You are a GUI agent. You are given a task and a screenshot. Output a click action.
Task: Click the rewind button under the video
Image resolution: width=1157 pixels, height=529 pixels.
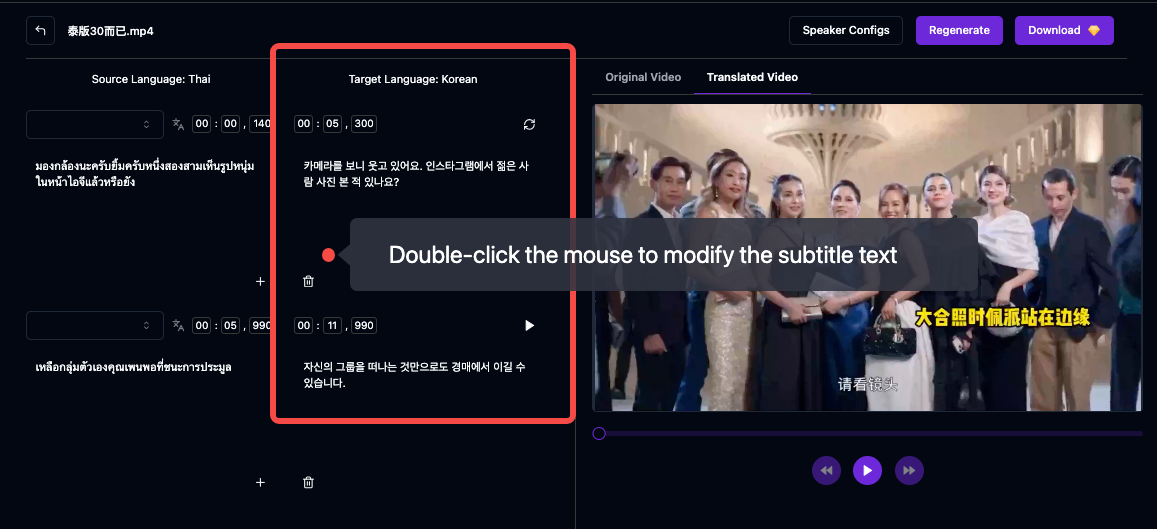[826, 470]
